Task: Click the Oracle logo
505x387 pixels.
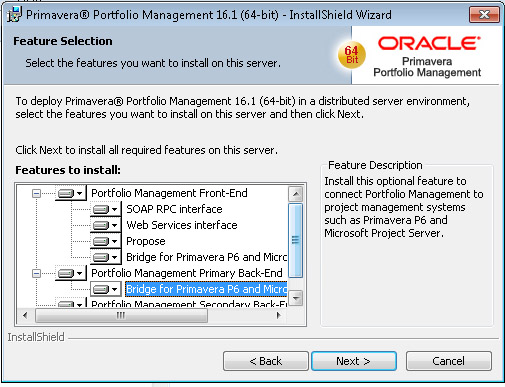Action: click(x=429, y=43)
